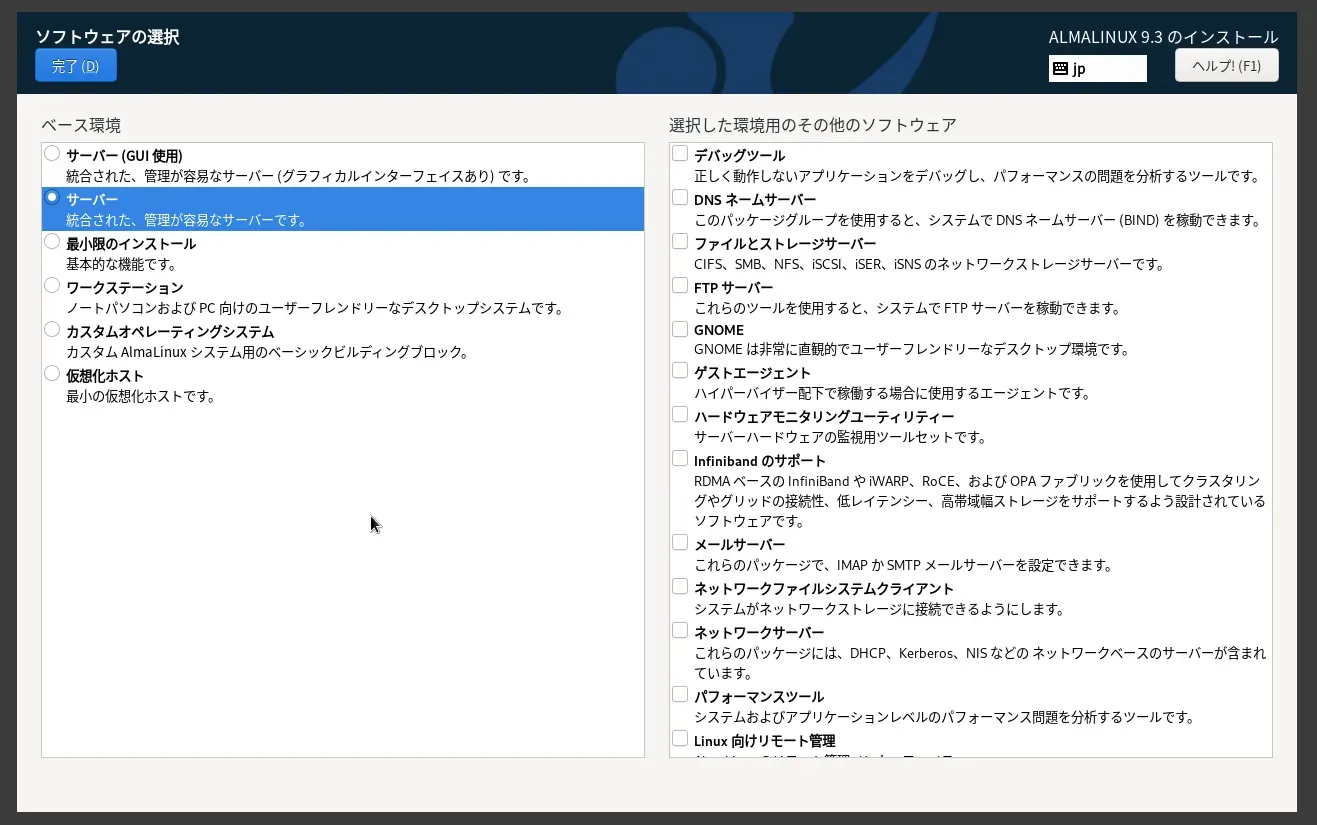Click the 完了 (D) done button
Screen dimensions: 1317x825
pyautogui.click(x=76, y=66)
